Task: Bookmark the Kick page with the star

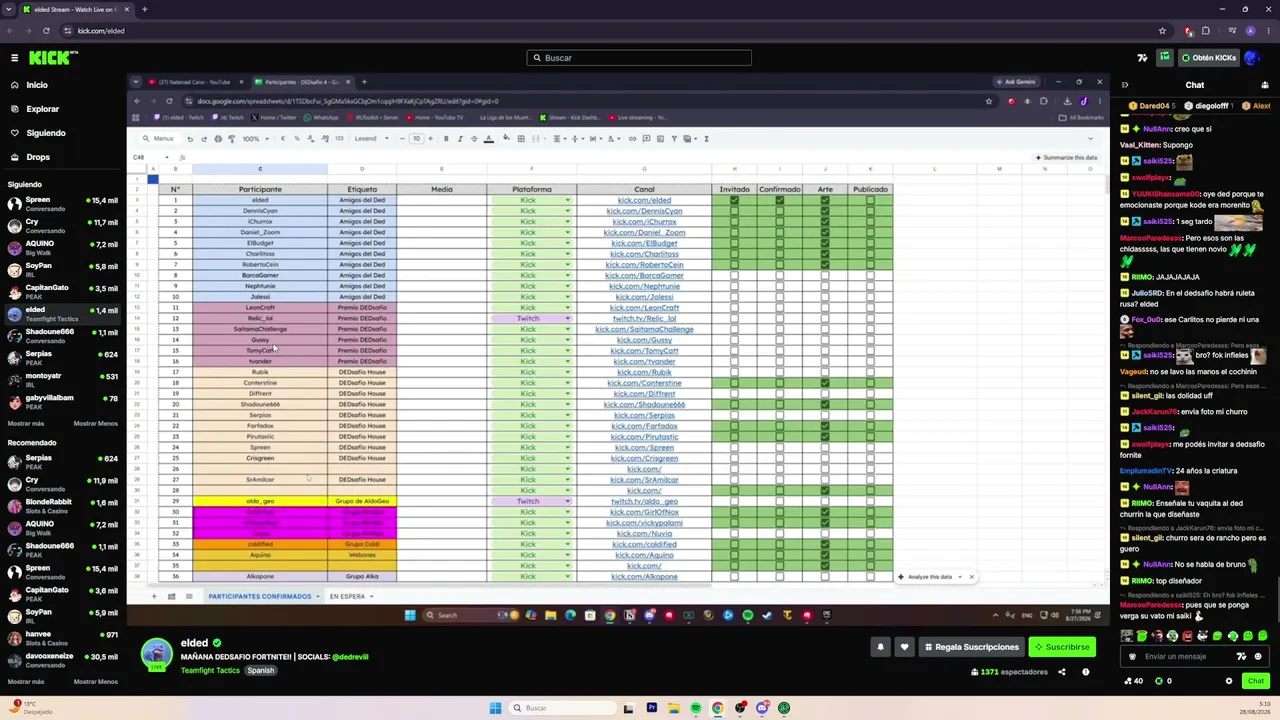Action: point(1162,31)
